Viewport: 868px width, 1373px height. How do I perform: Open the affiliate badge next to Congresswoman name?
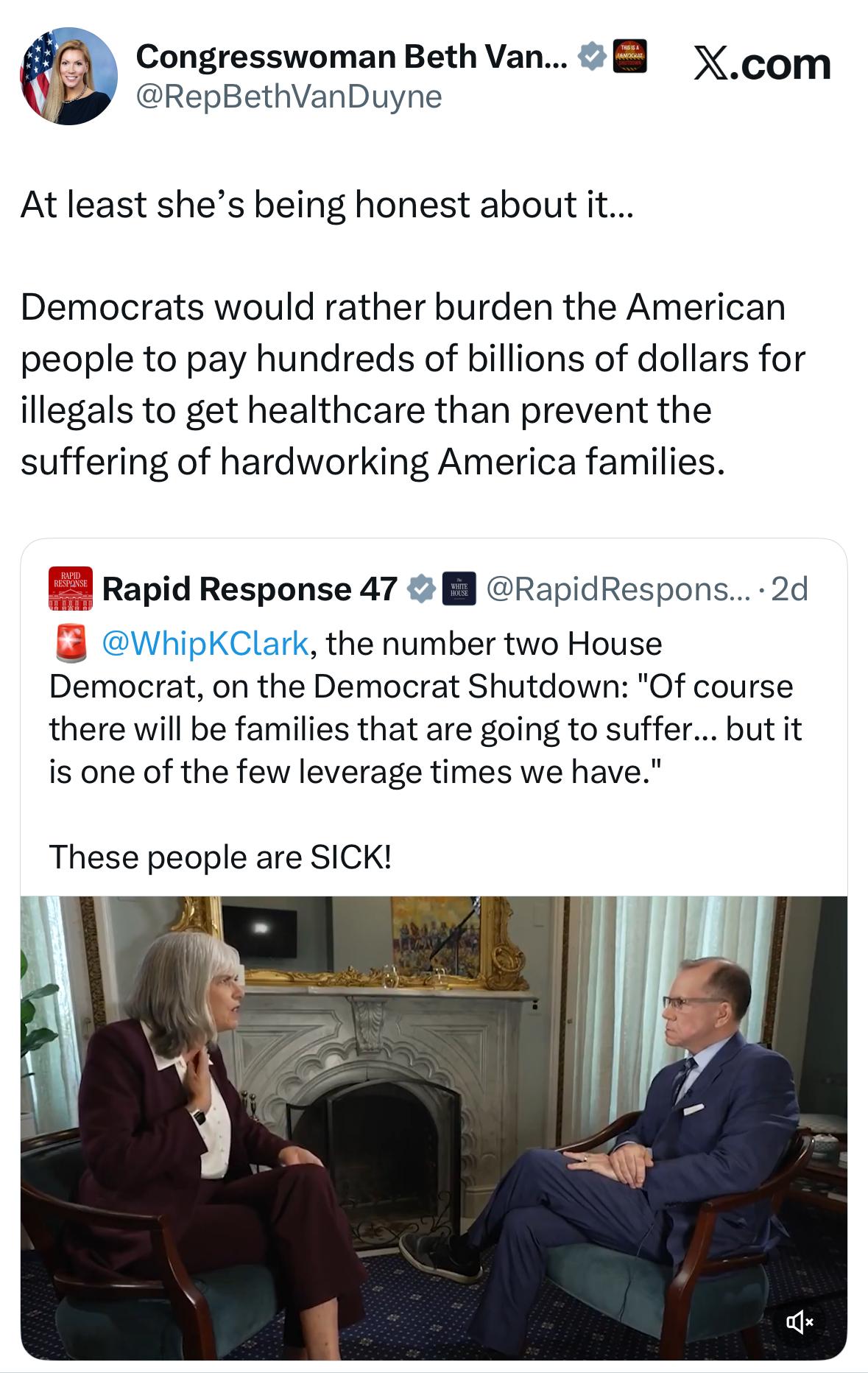[629, 56]
